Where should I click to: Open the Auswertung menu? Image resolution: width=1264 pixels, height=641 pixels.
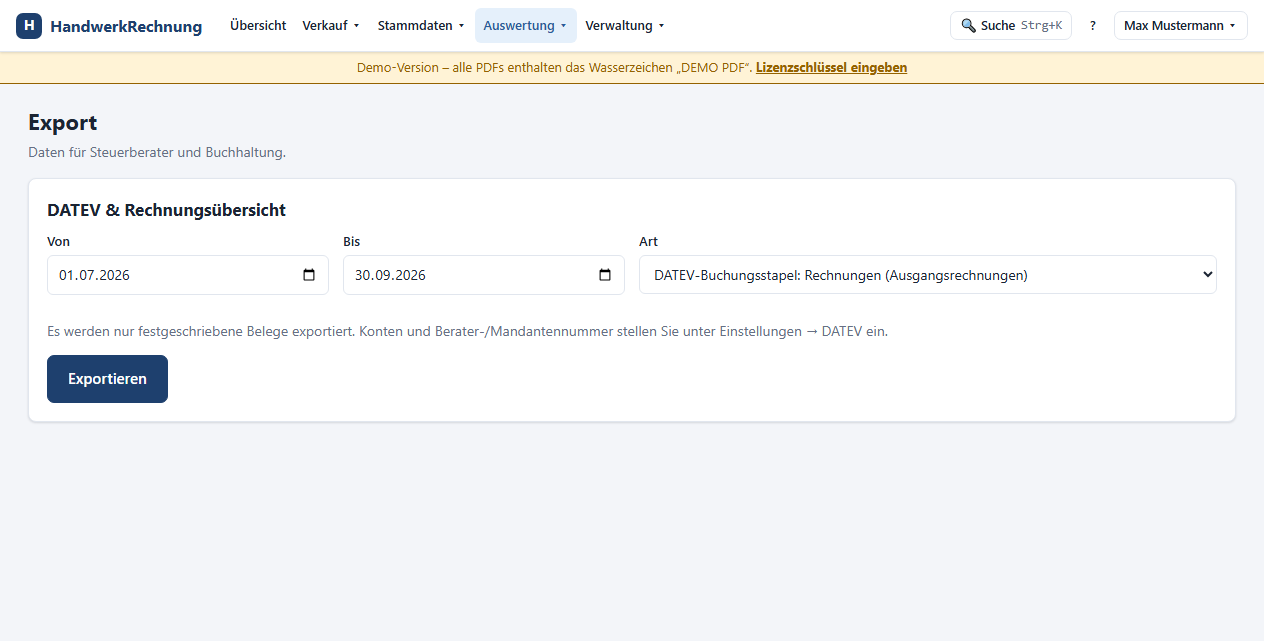pos(526,26)
